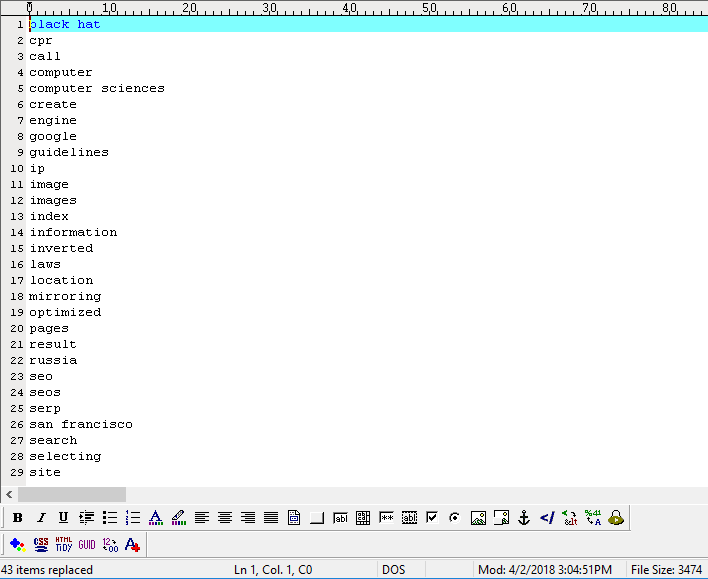Viewport: 708px width, 579px height.
Task: Click the word 'inverted' on line 15
Action: tap(61, 248)
